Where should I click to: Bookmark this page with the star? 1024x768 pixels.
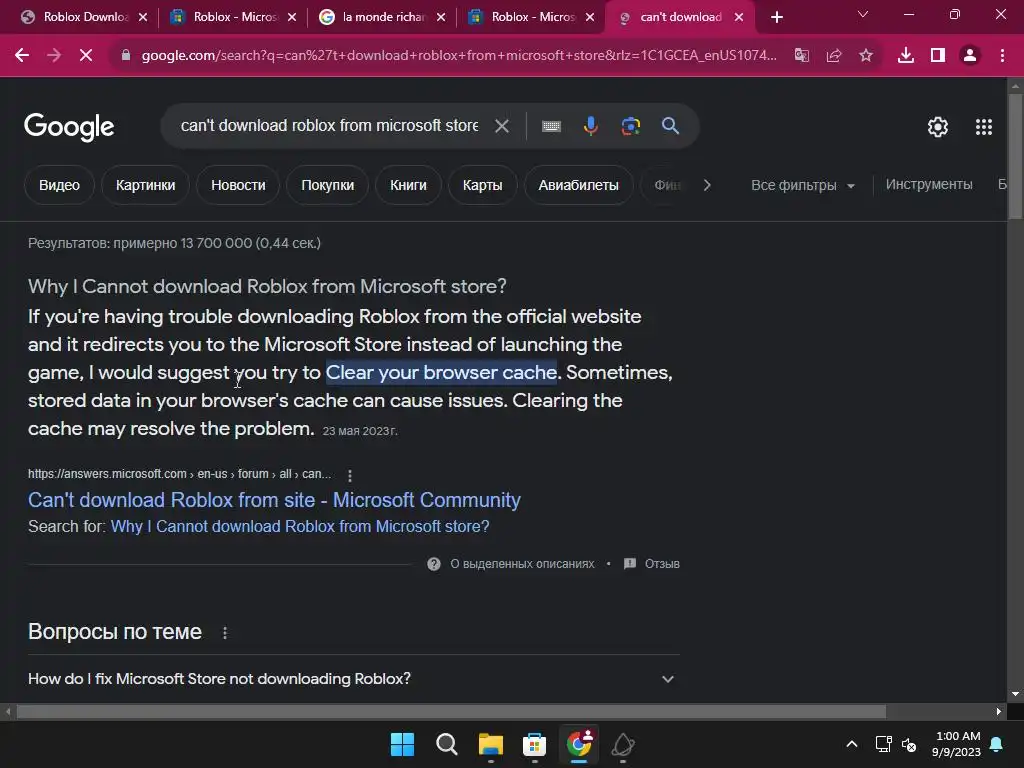pyautogui.click(x=866, y=56)
